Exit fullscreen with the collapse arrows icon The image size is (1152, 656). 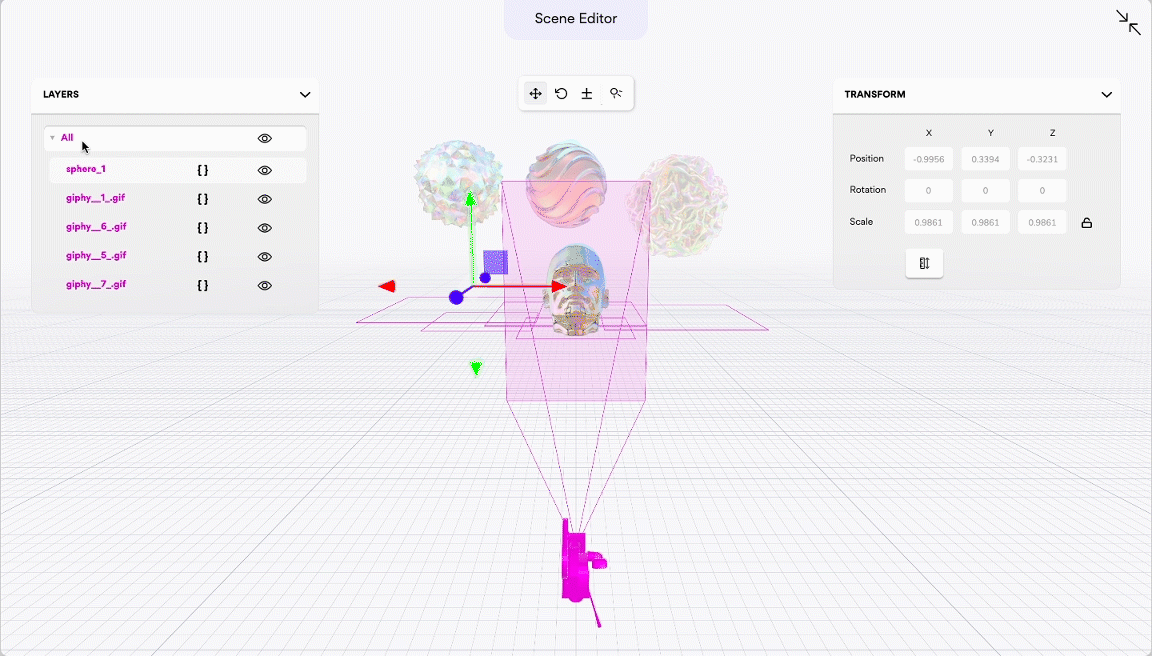point(1128,23)
